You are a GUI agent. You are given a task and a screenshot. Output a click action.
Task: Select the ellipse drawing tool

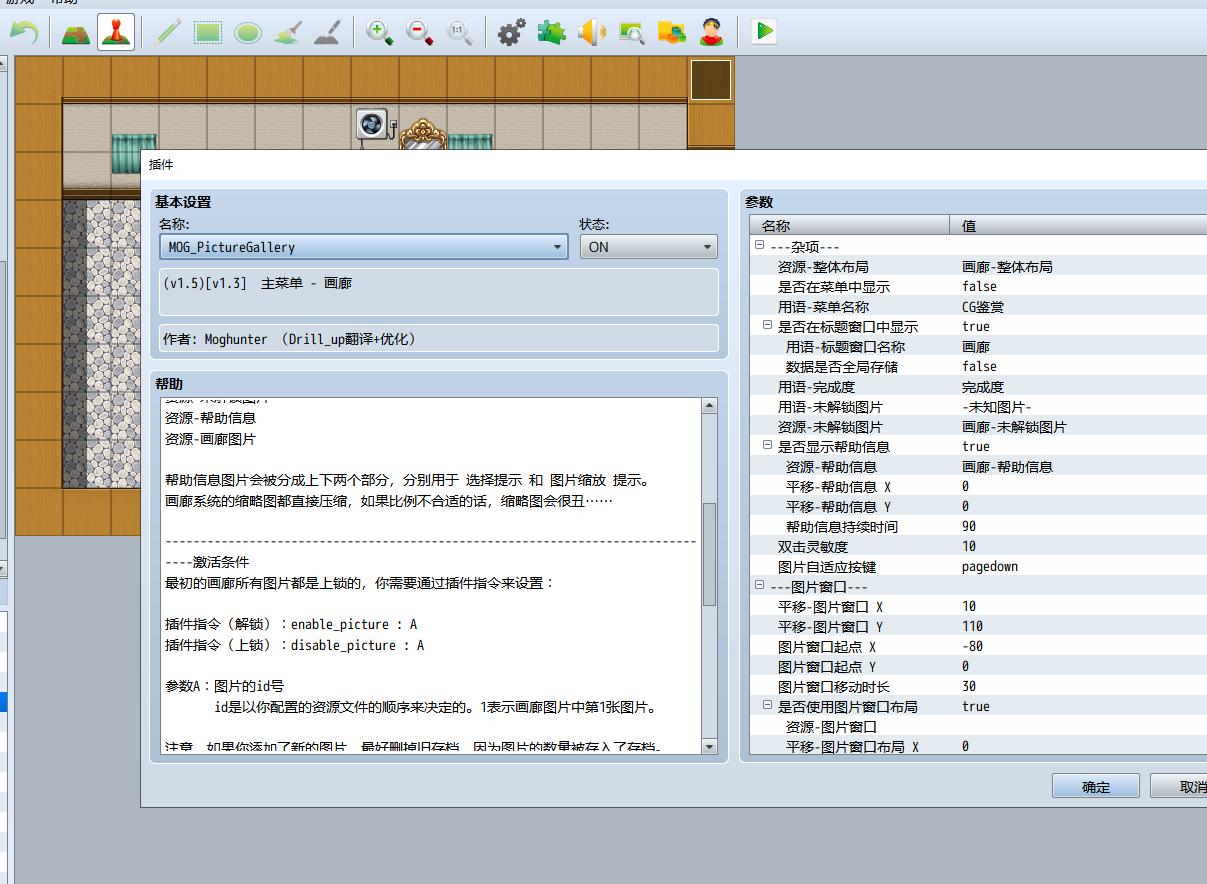(x=248, y=32)
